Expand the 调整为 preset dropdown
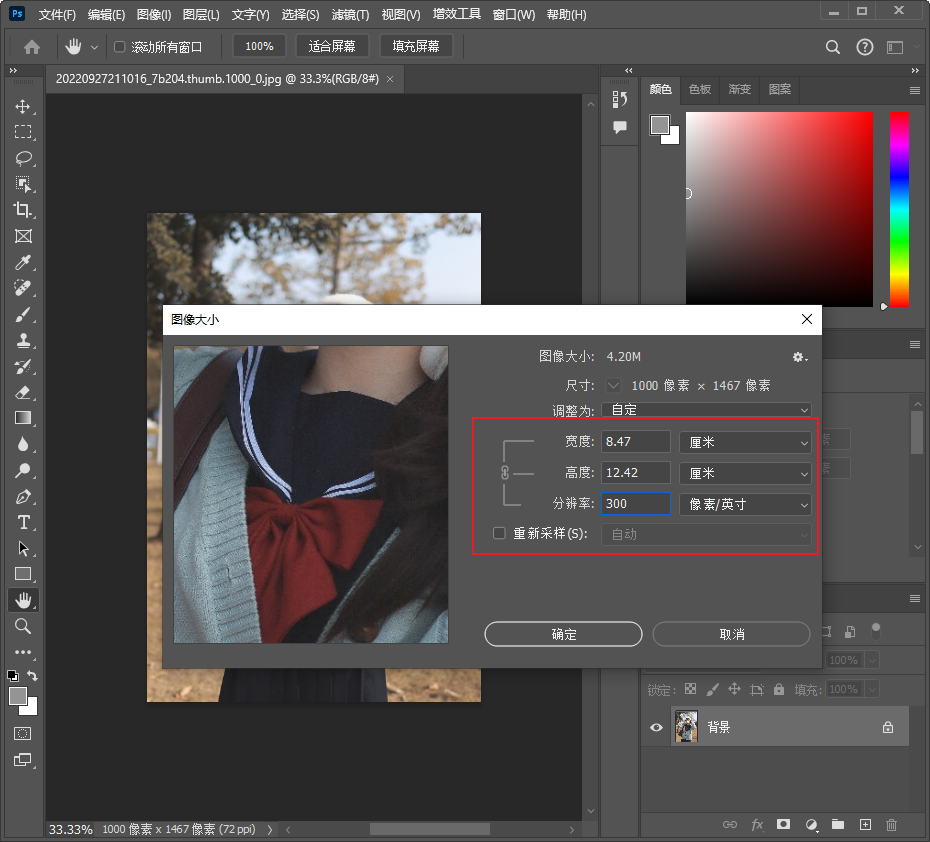Image resolution: width=930 pixels, height=842 pixels. pos(706,410)
